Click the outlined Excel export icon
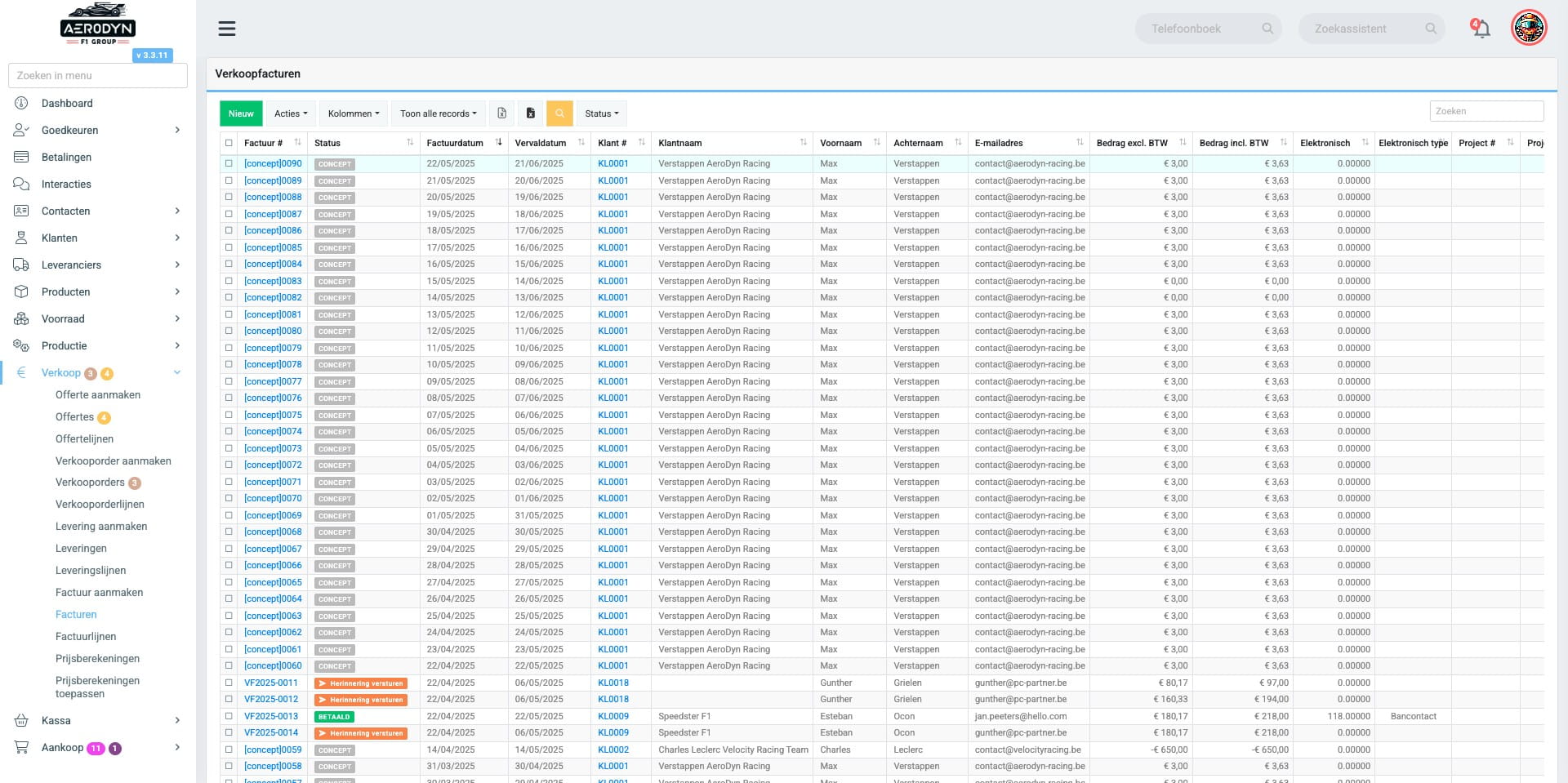Screen dimensions: 1568x783 pyautogui.click(x=502, y=113)
